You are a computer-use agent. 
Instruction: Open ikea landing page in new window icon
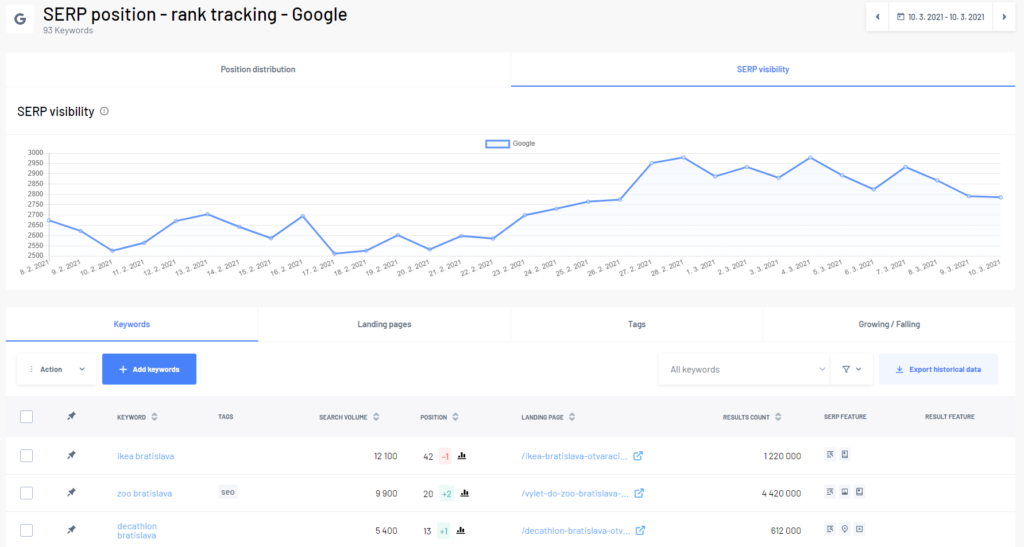coord(638,456)
